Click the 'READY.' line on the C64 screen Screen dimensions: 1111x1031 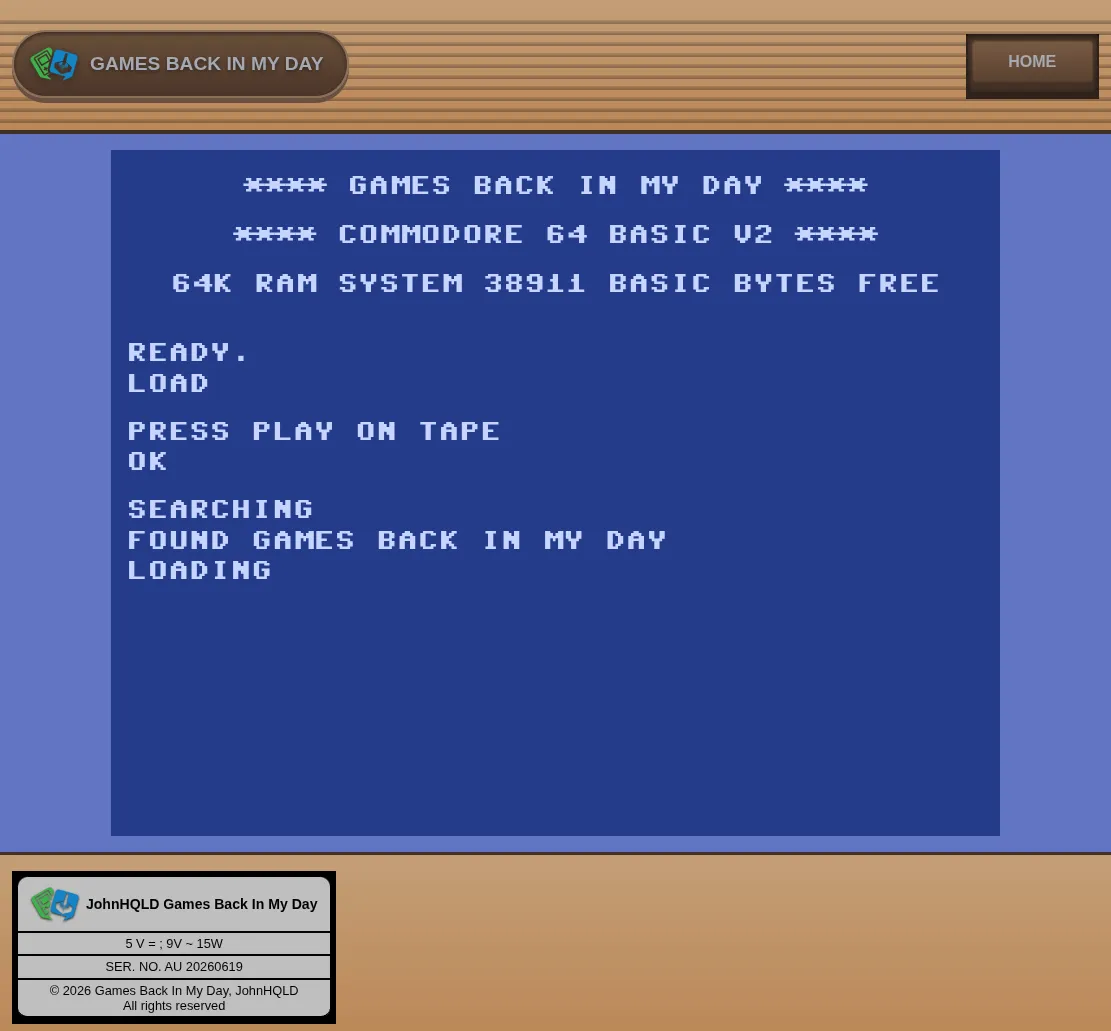tap(188, 352)
